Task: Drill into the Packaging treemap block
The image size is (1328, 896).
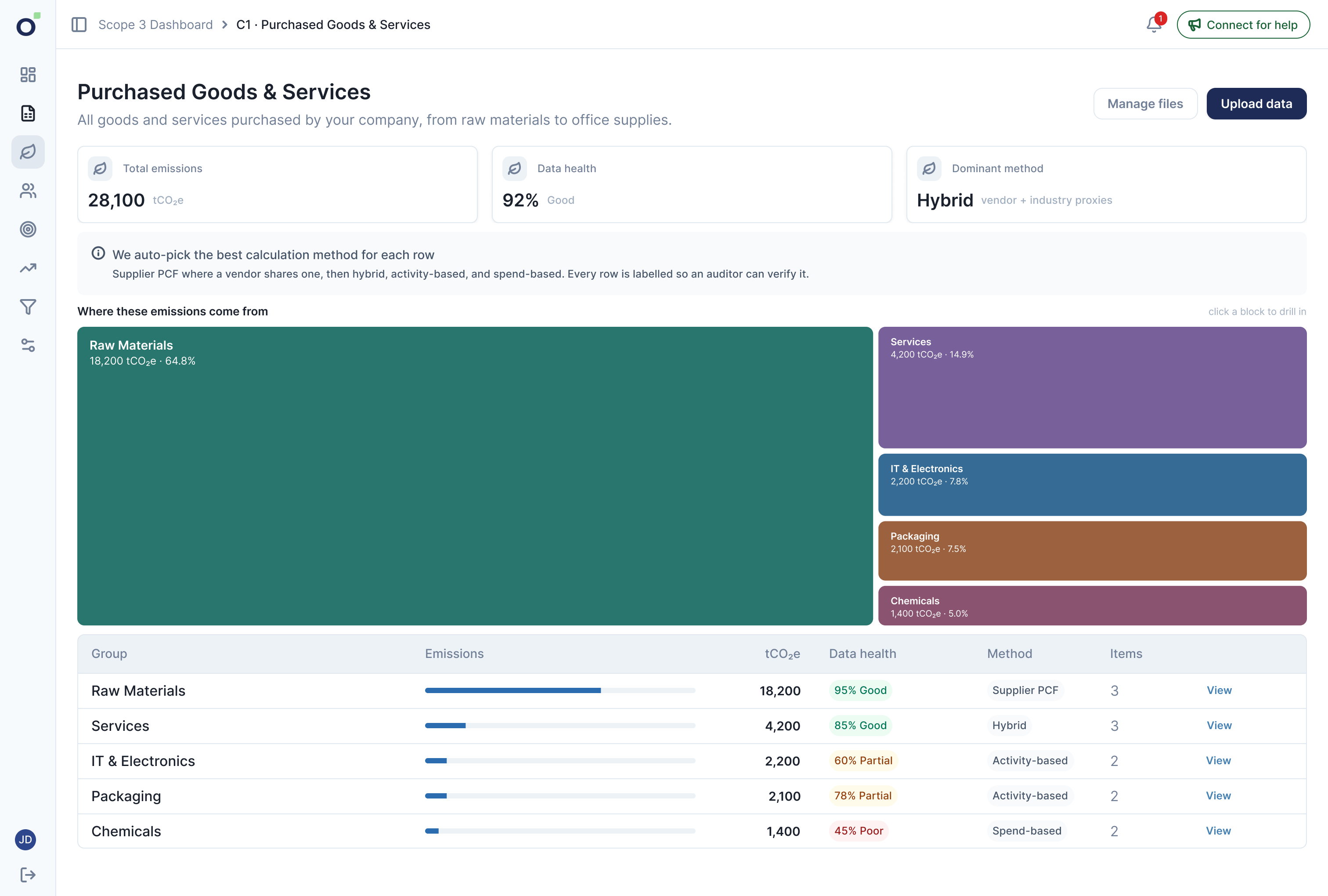Action: coord(1092,550)
